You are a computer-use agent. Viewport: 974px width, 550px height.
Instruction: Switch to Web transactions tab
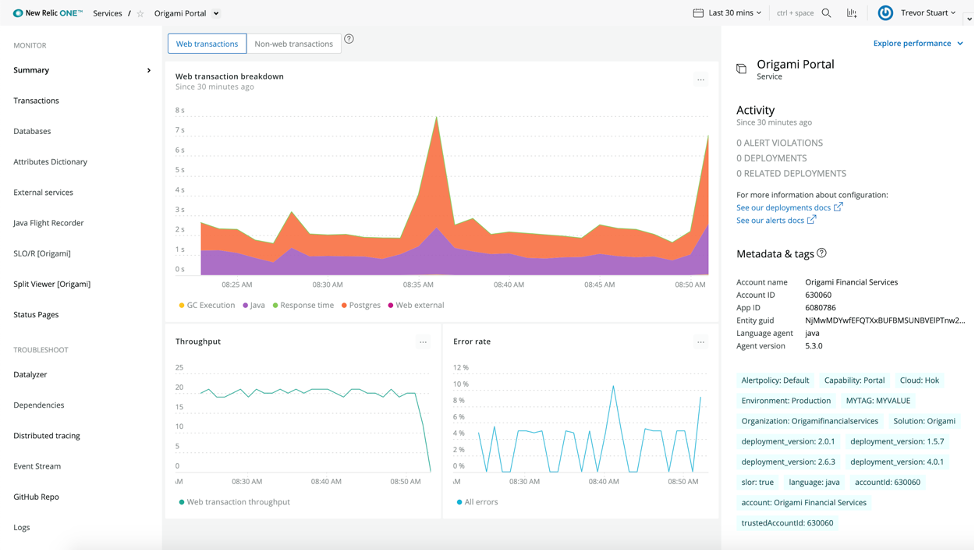207,44
